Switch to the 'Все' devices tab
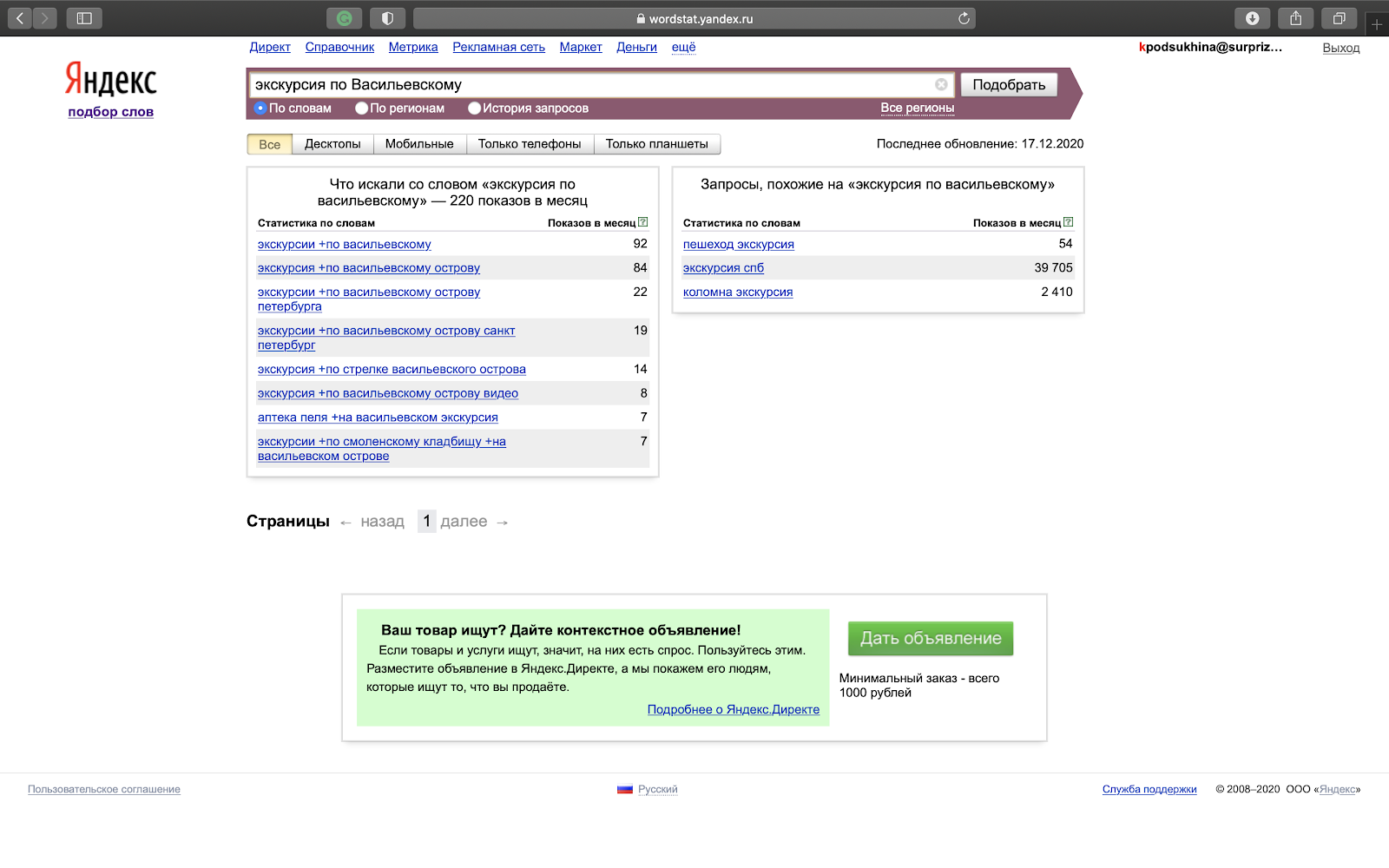This screenshot has width=1389, height=868. (270, 144)
